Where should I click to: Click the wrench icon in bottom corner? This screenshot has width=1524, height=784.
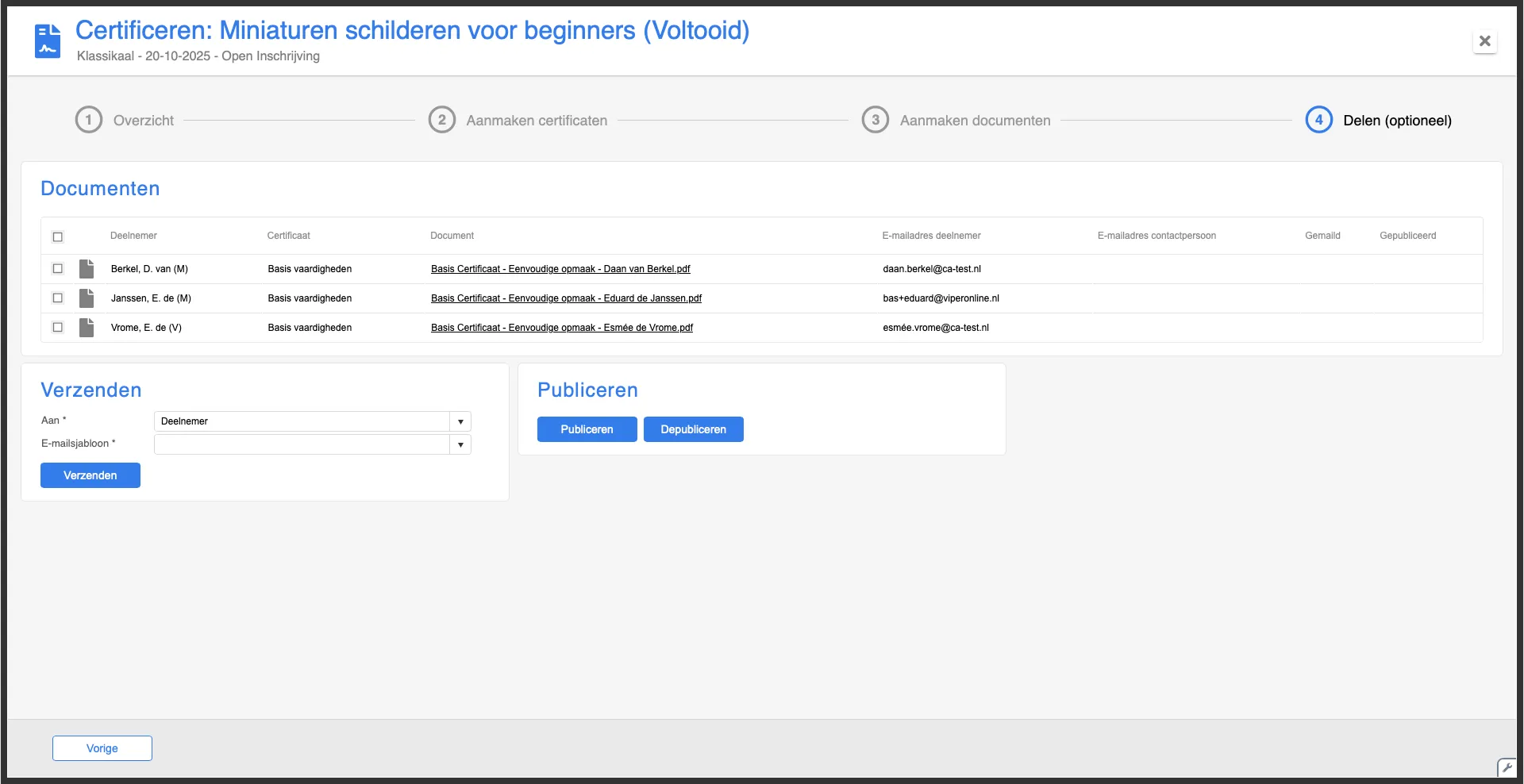tap(1507, 767)
